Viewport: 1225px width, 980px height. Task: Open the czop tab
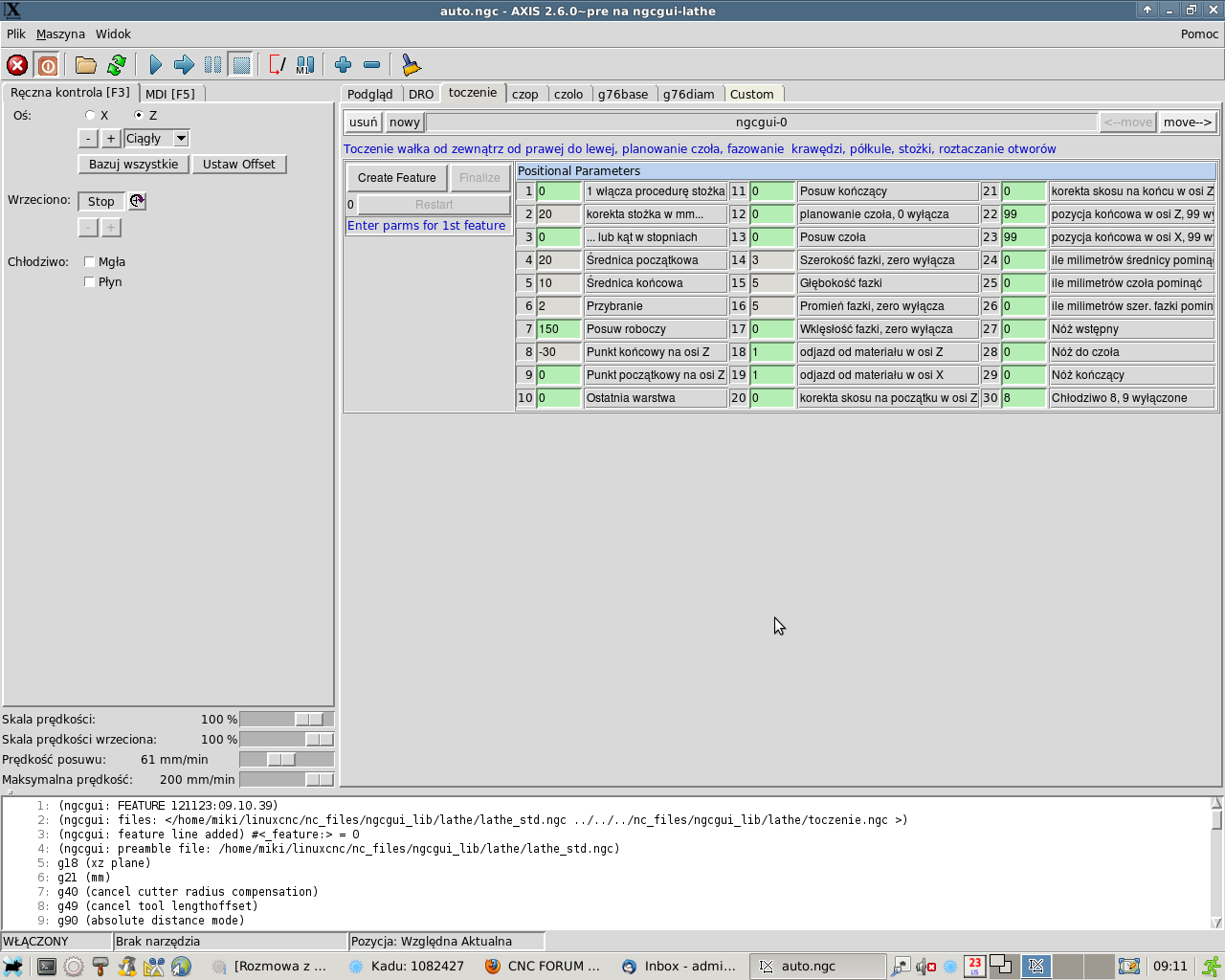click(525, 94)
